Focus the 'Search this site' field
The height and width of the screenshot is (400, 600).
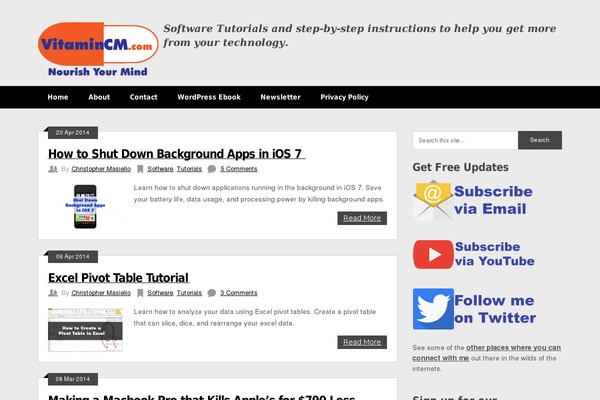465,140
